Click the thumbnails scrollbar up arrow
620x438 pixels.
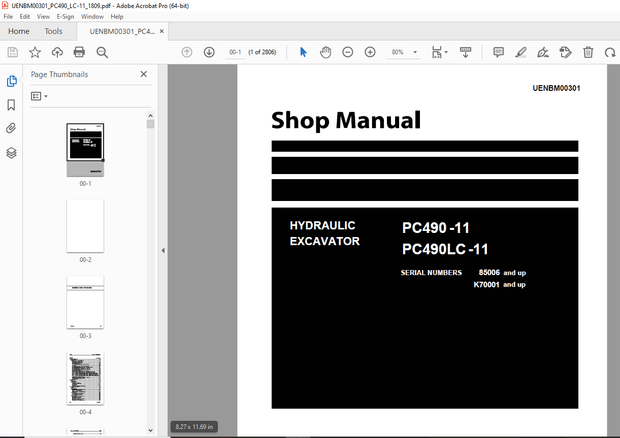click(150, 115)
